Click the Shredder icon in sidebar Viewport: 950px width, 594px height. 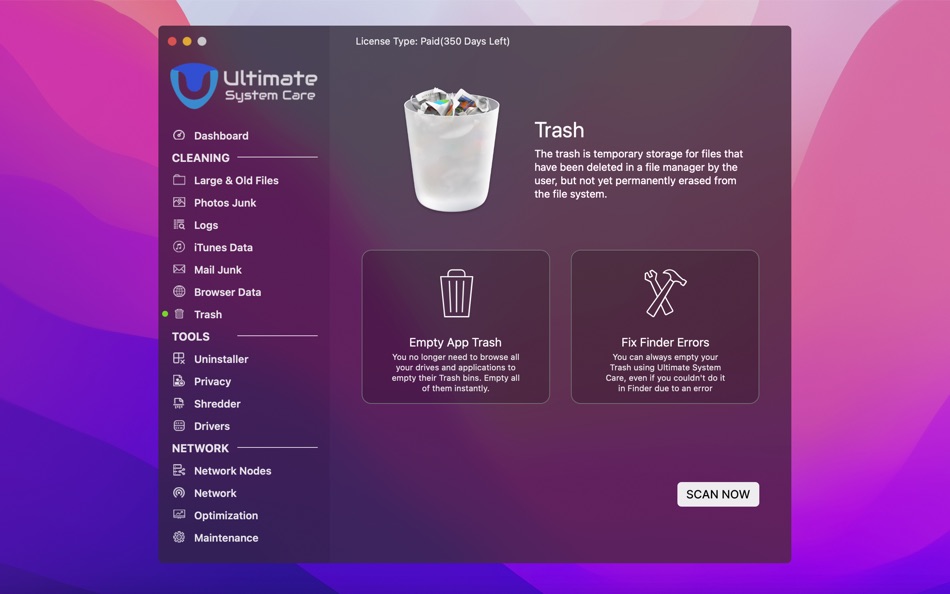[179, 403]
